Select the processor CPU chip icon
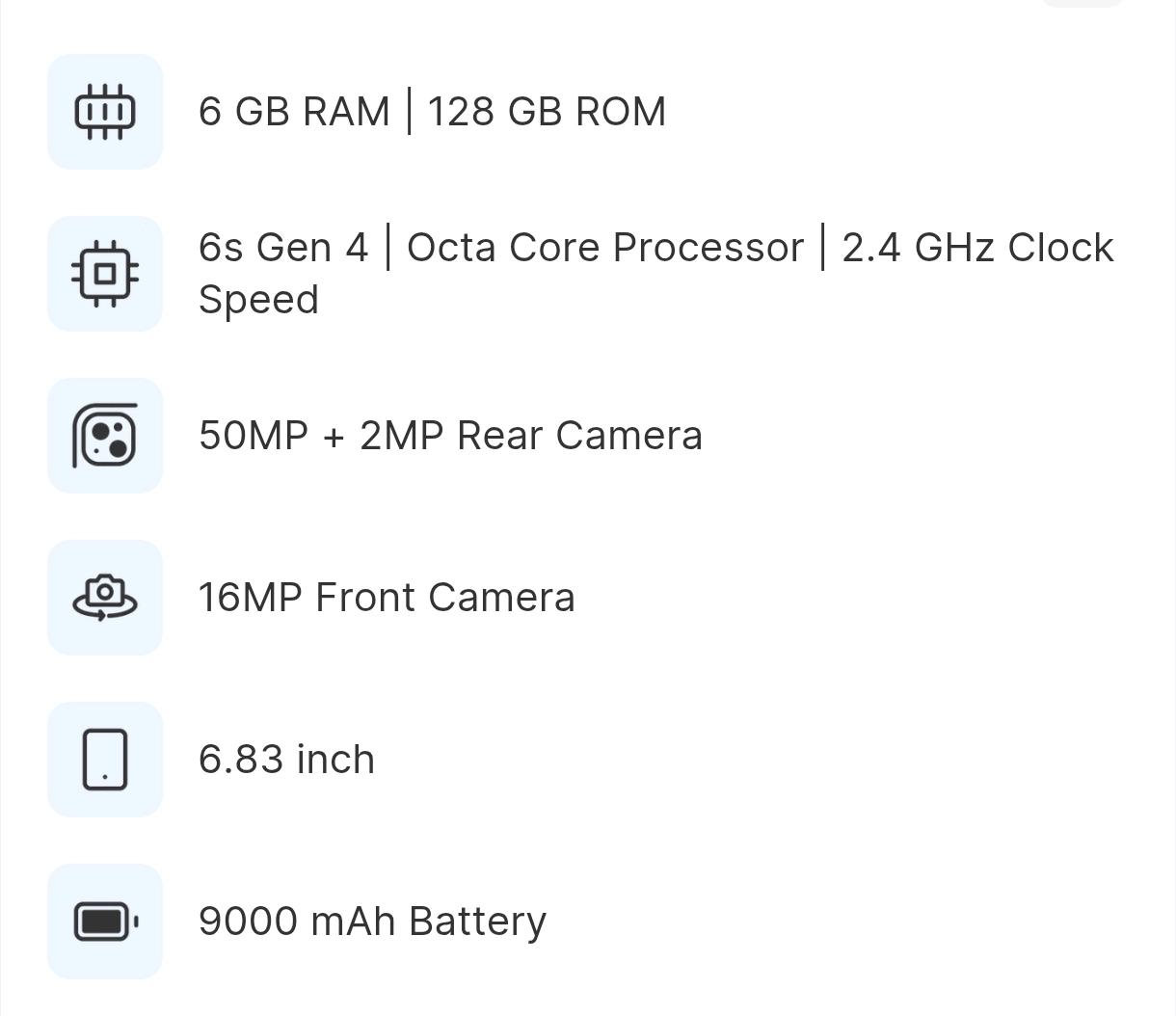The image size is (1176, 1016). click(x=105, y=274)
